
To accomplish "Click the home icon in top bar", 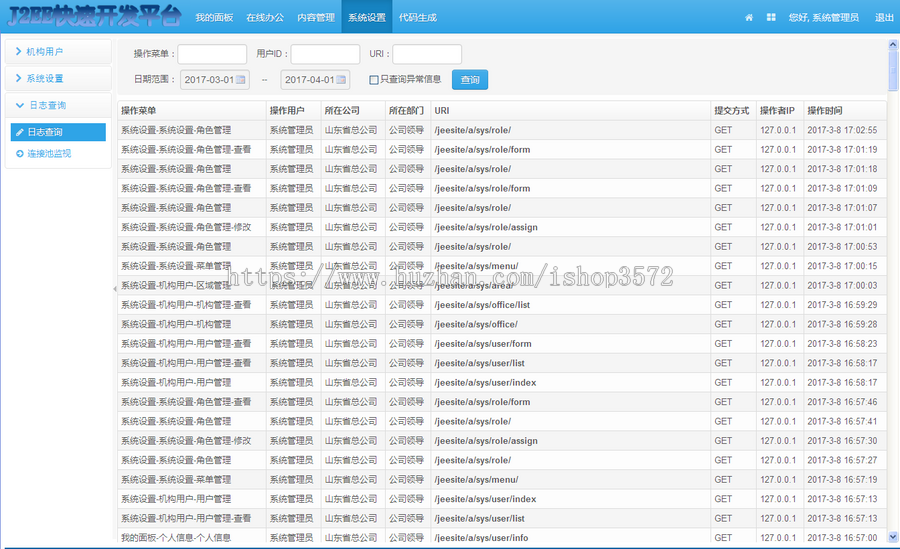I will (x=748, y=18).
